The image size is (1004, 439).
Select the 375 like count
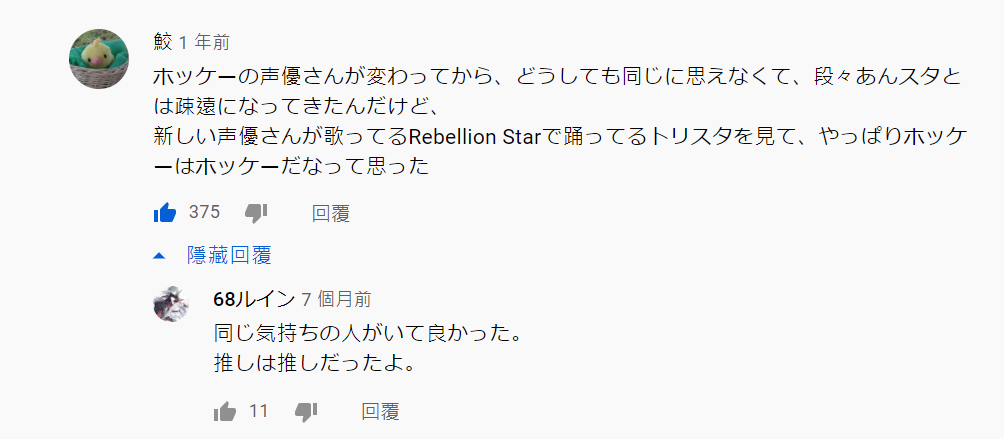coord(204,212)
